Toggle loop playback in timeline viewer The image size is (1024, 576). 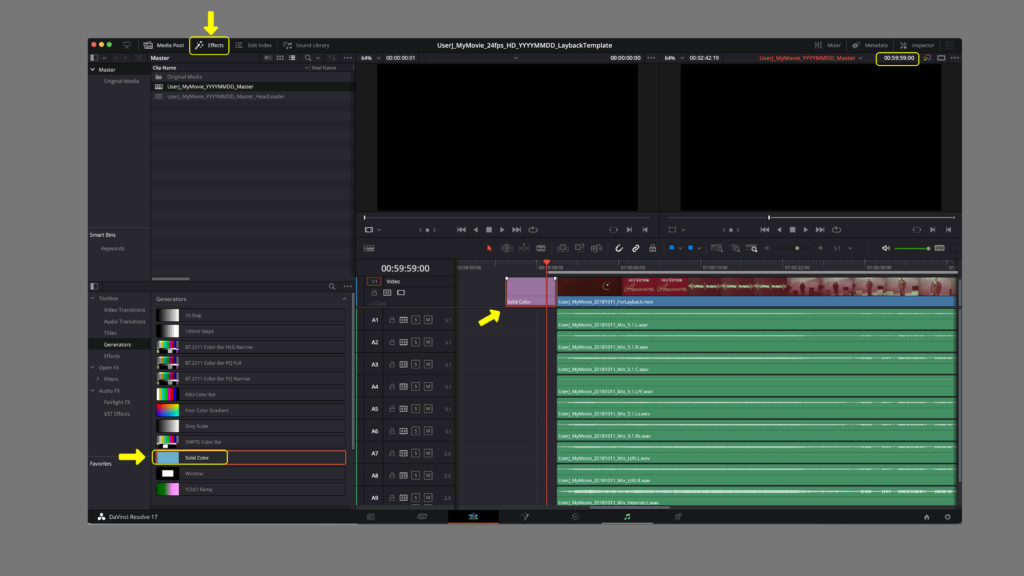click(x=837, y=230)
